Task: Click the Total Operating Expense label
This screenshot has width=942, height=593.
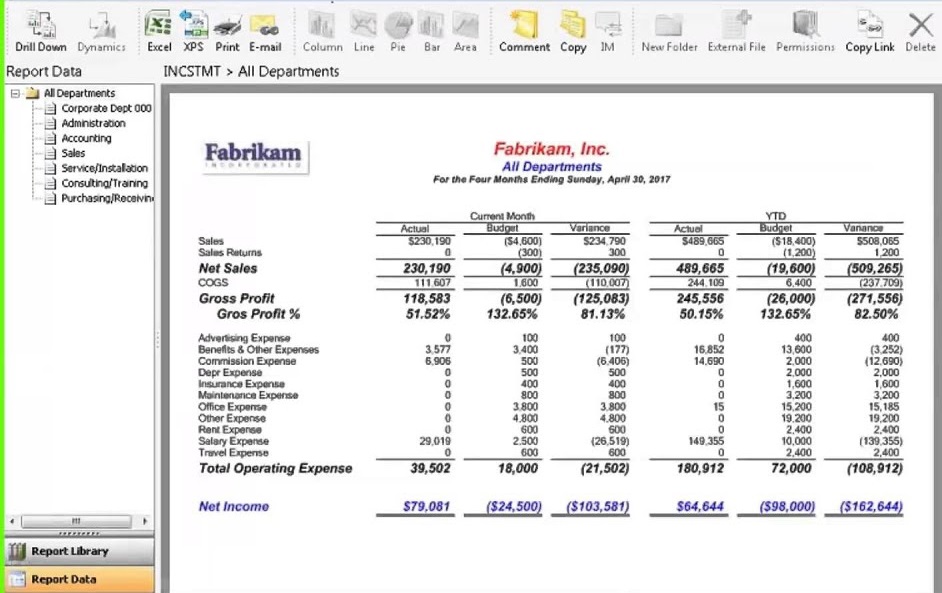Action: 276,469
